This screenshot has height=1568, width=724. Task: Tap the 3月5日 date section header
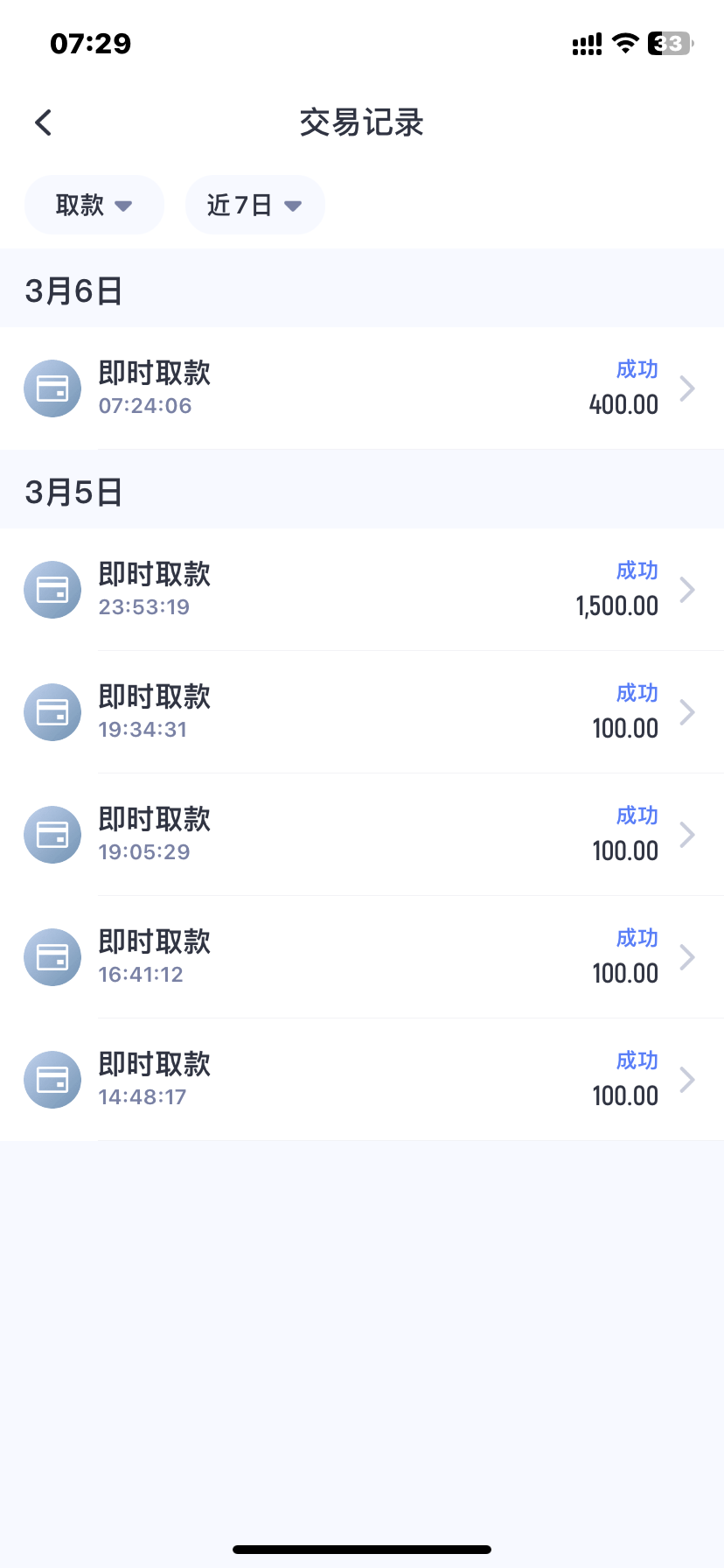click(73, 493)
